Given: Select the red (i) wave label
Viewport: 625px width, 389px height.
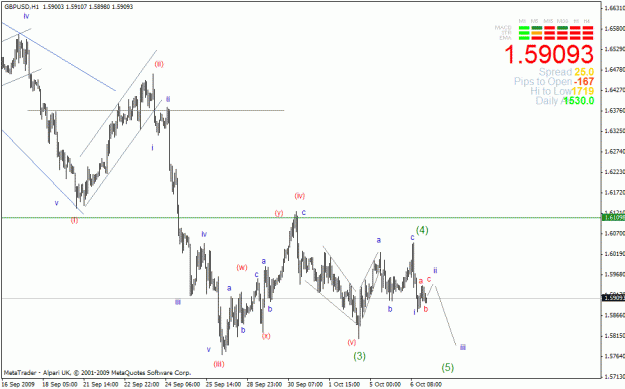Looking at the screenshot, I should [x=74, y=220].
